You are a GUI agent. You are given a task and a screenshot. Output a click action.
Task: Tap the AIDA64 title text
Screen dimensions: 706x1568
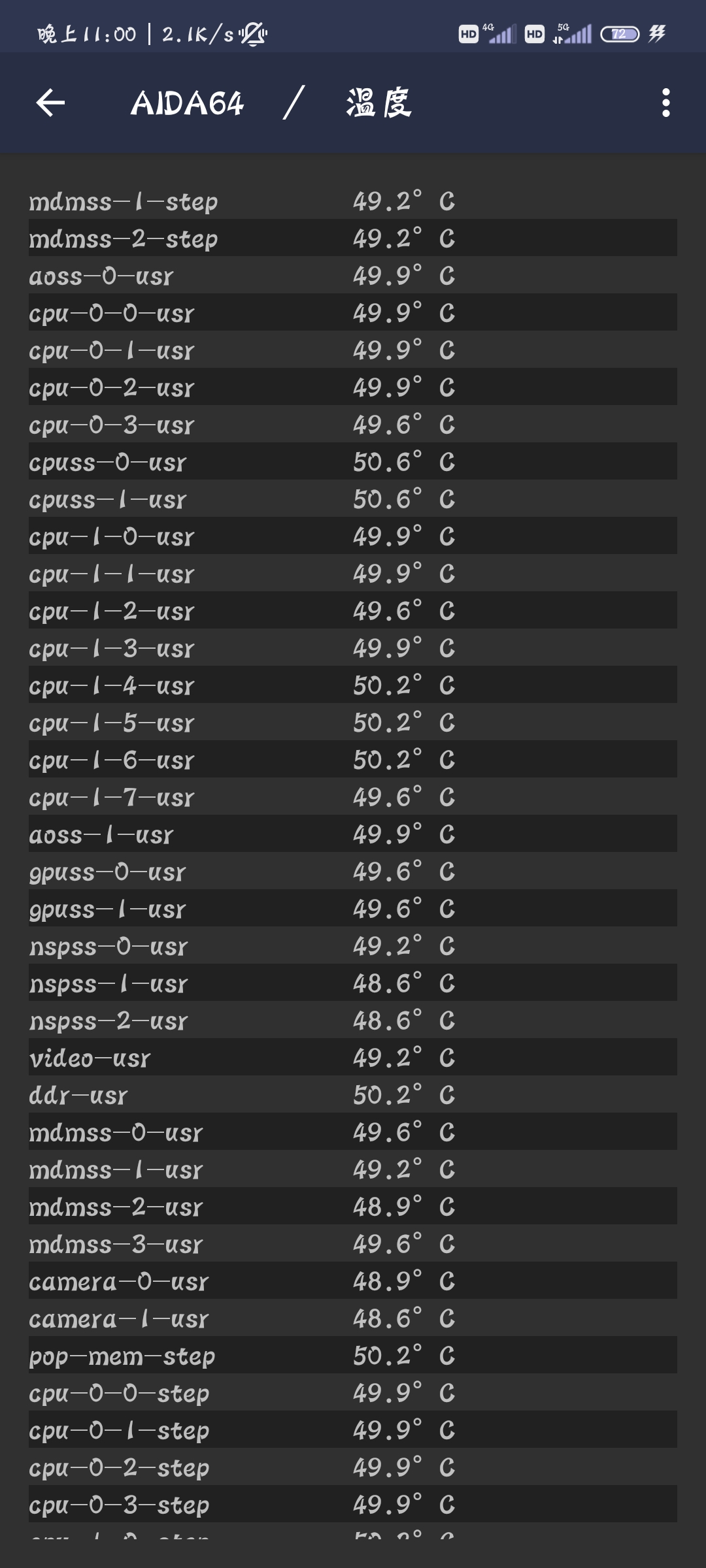(x=187, y=103)
